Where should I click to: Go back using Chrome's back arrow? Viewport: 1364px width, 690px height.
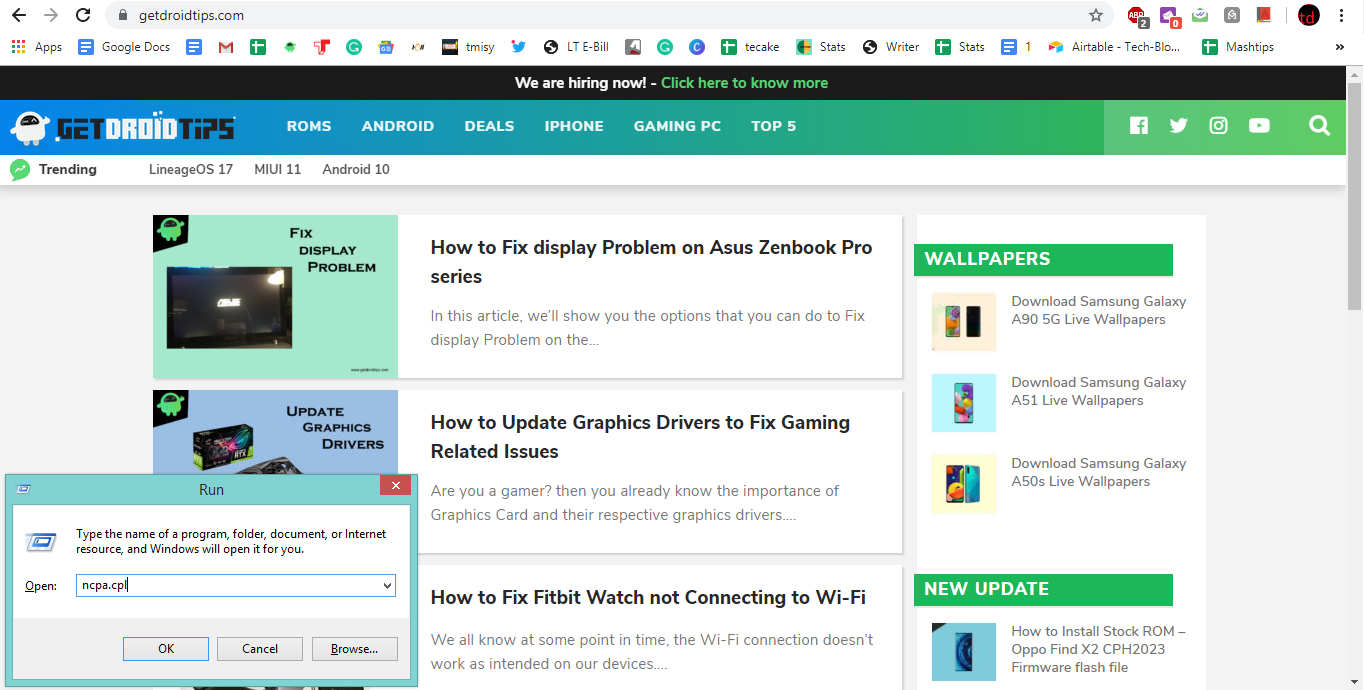tap(19, 15)
